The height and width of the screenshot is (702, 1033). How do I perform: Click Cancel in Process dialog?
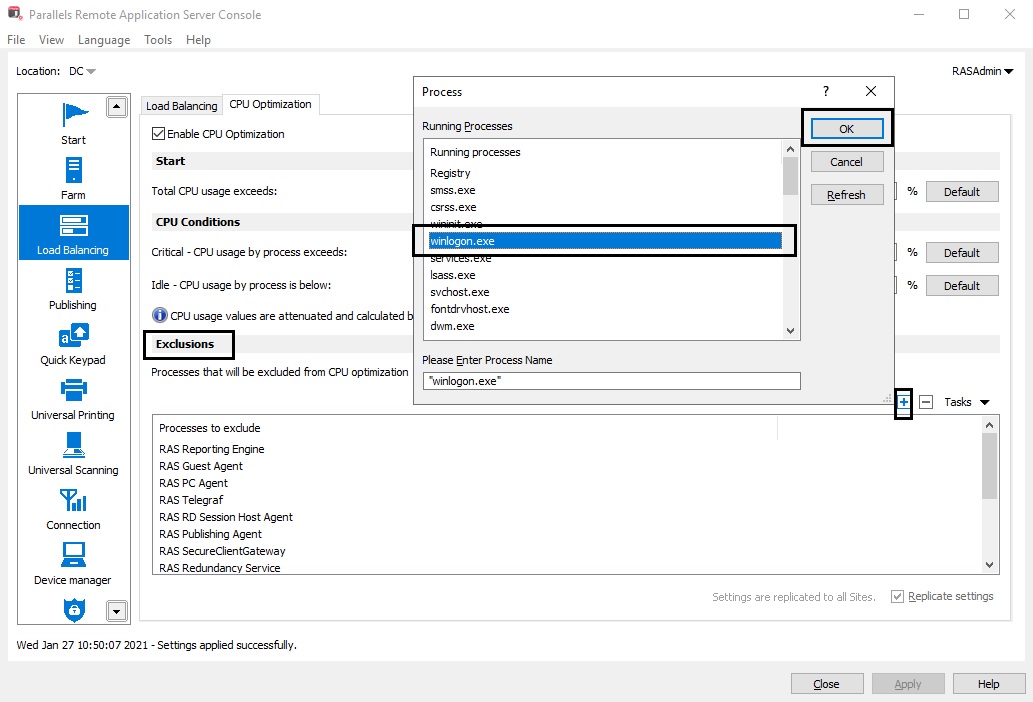(847, 161)
